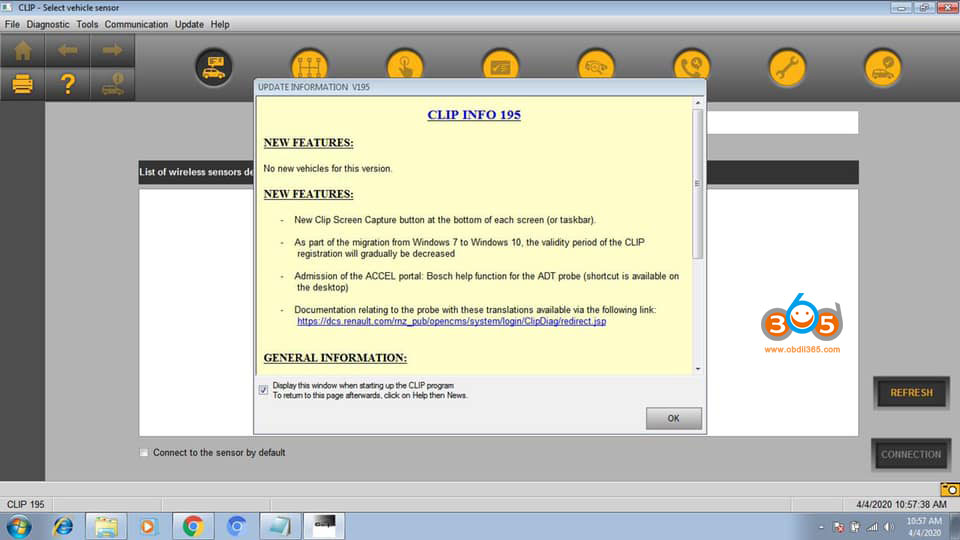Viewport: 960px width, 540px height.
Task: Select the touch pointer step icon
Action: coord(405,65)
